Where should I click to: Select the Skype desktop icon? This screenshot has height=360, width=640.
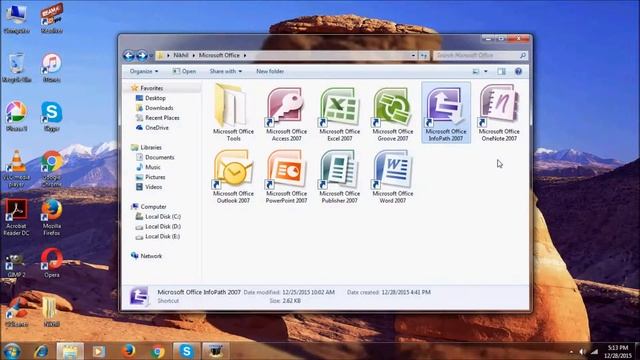click(51, 117)
